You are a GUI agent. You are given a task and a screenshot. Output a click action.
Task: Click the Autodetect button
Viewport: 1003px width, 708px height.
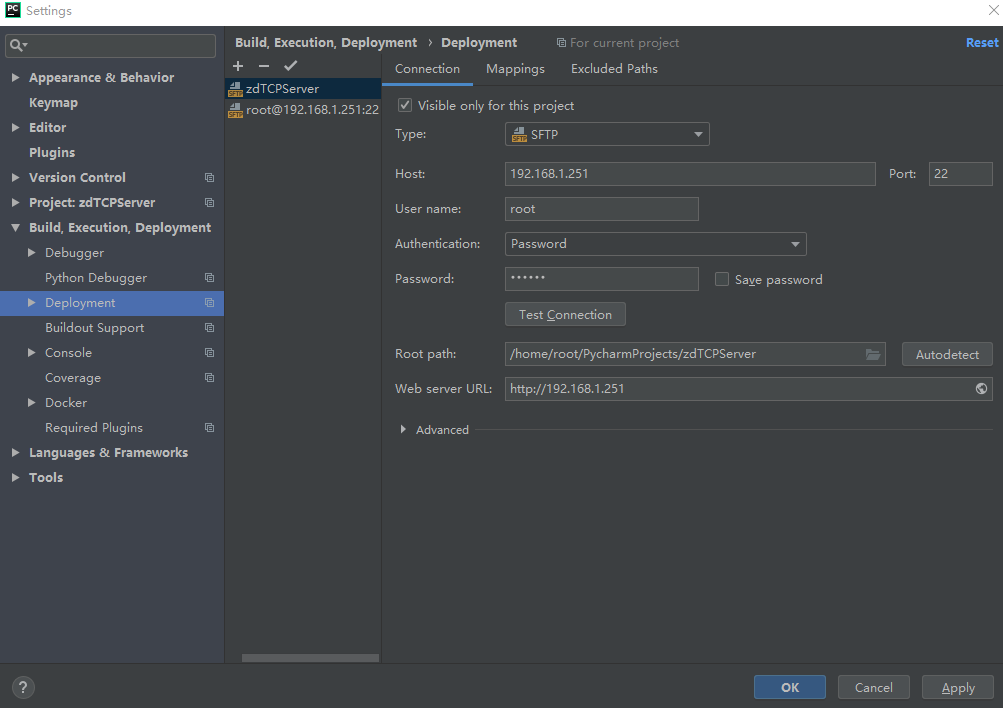(947, 355)
